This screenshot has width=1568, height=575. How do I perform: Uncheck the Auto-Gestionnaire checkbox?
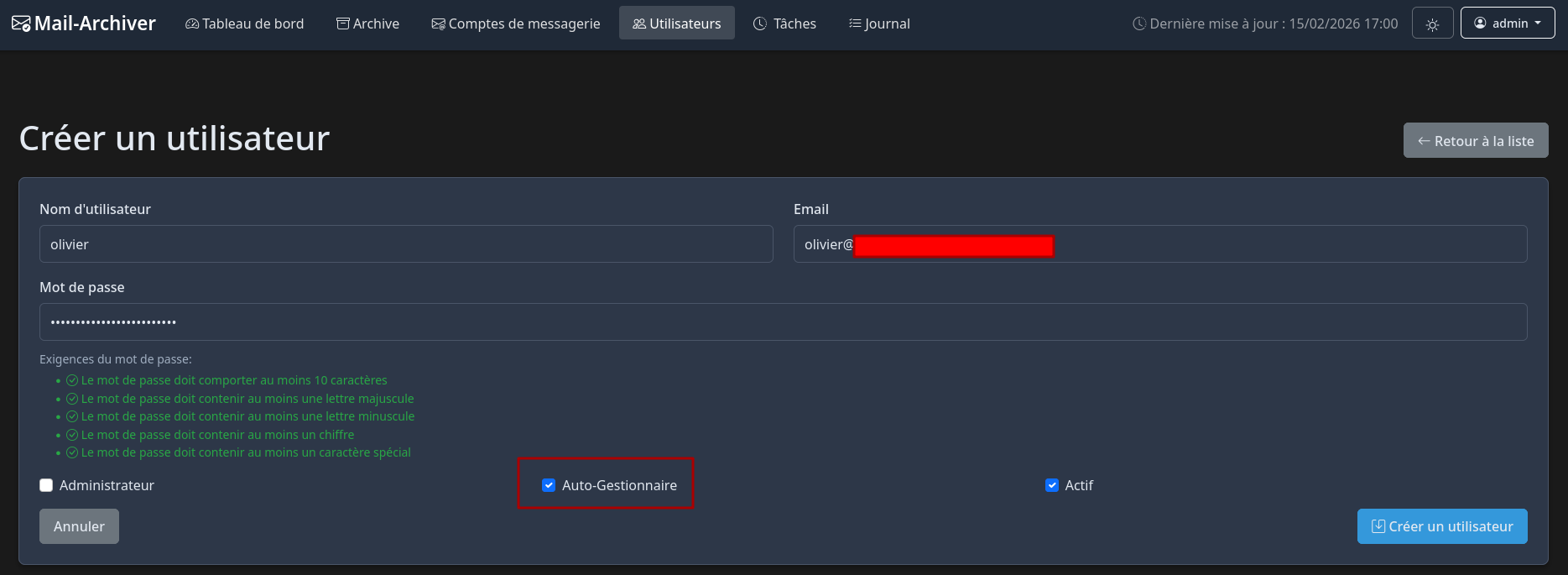[549, 485]
